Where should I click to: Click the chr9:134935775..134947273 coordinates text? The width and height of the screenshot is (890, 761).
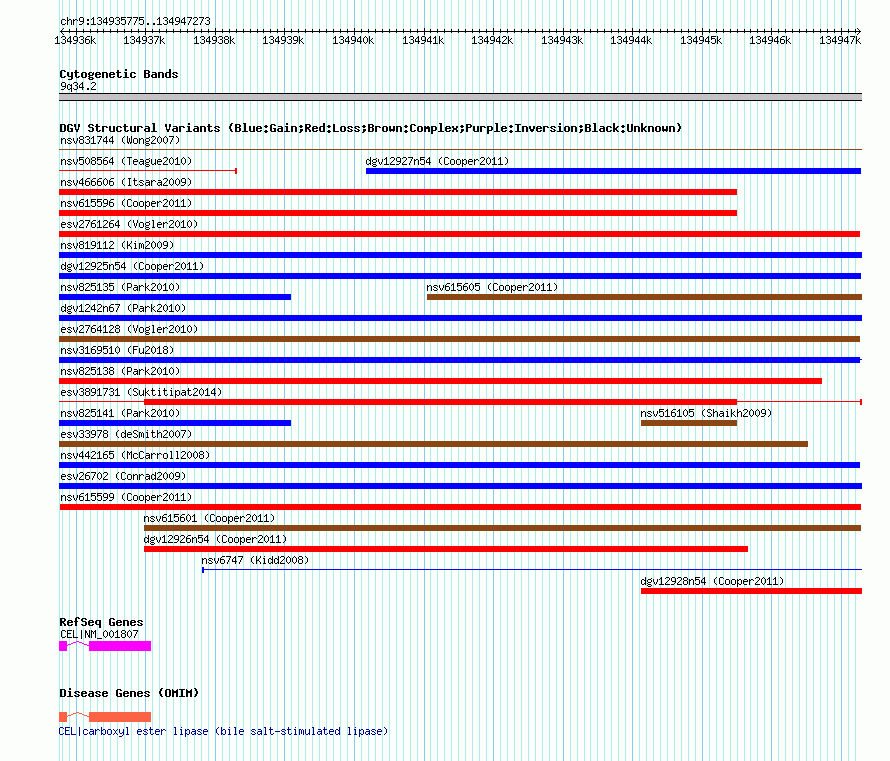(135, 21)
